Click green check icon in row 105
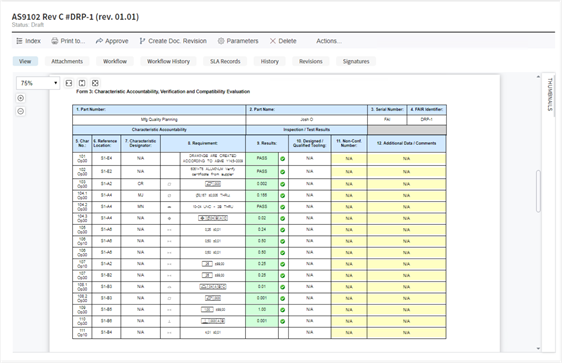The height and width of the screenshot is (363, 562). pyautogui.click(x=283, y=230)
